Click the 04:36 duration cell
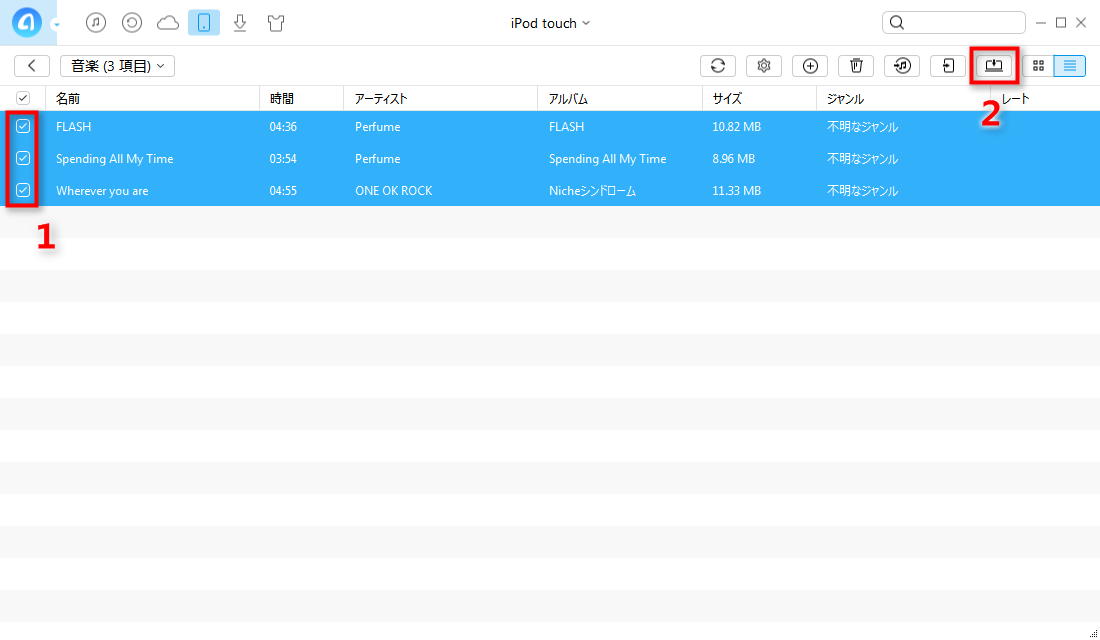 click(283, 127)
